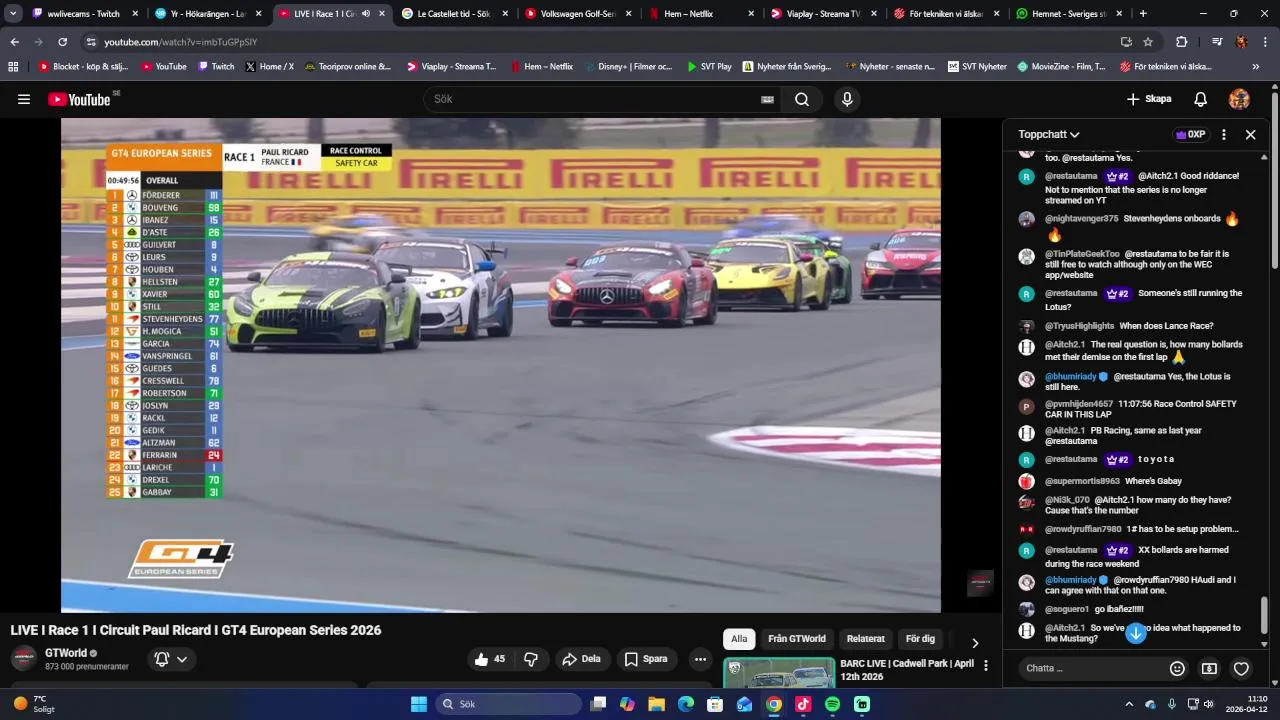Click the 0XP crown badge

[x=1190, y=134]
